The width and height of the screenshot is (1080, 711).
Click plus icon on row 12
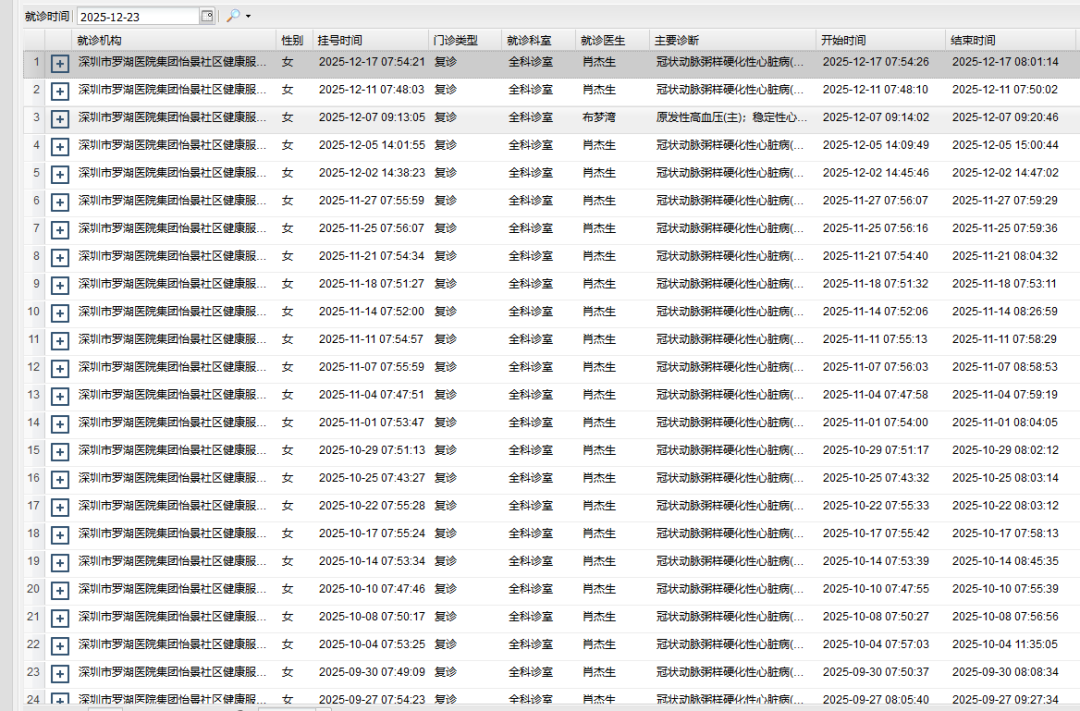tap(60, 368)
